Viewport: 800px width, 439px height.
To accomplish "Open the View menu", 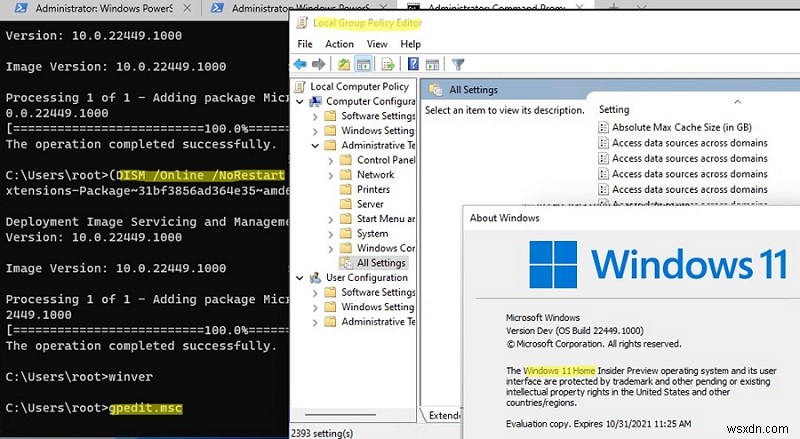I will click(x=377, y=44).
